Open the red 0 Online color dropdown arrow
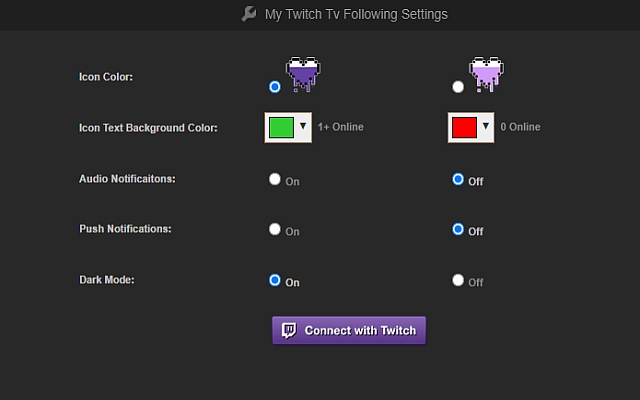 (x=485, y=126)
